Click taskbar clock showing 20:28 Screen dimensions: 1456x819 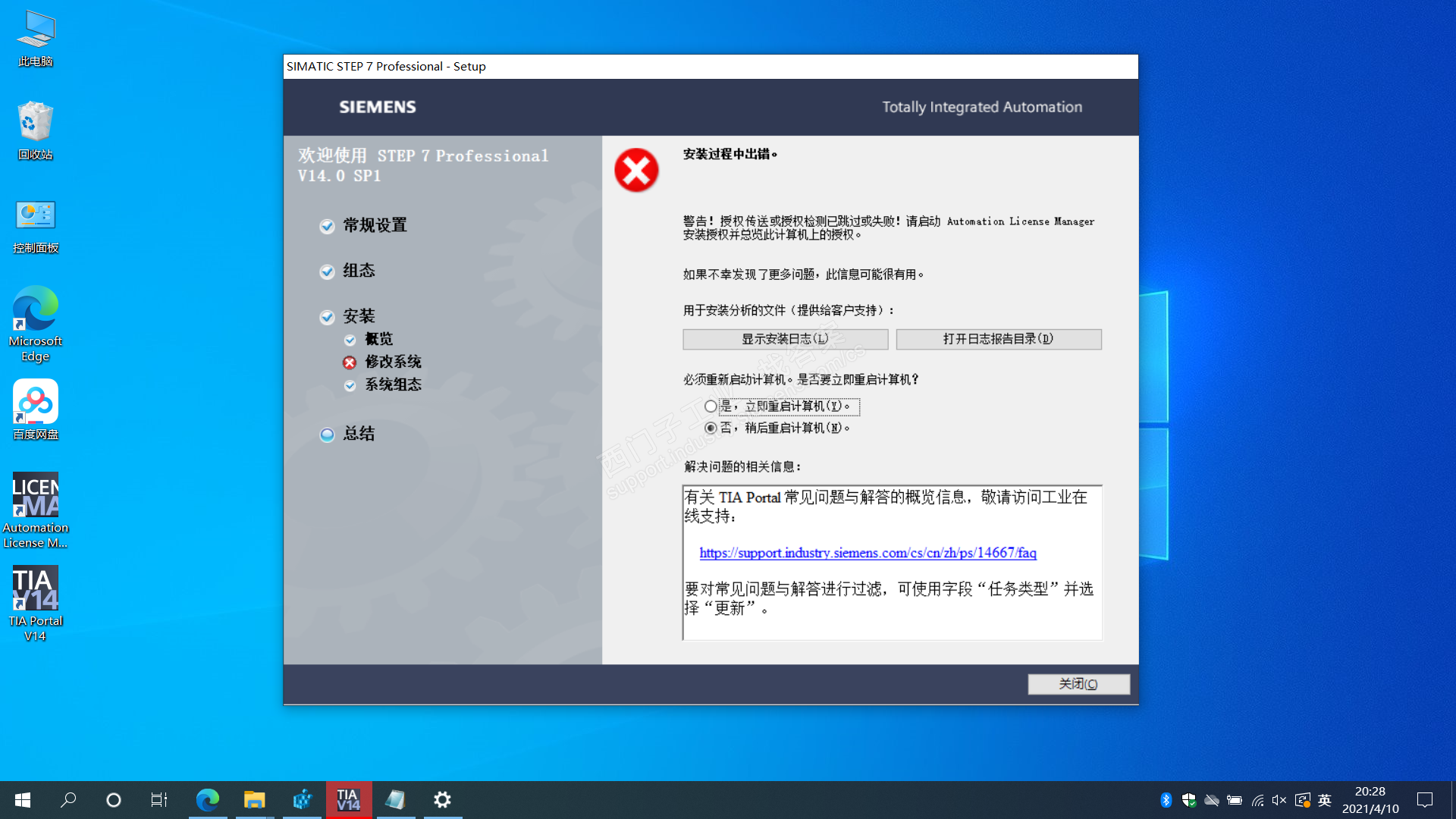[1370, 800]
